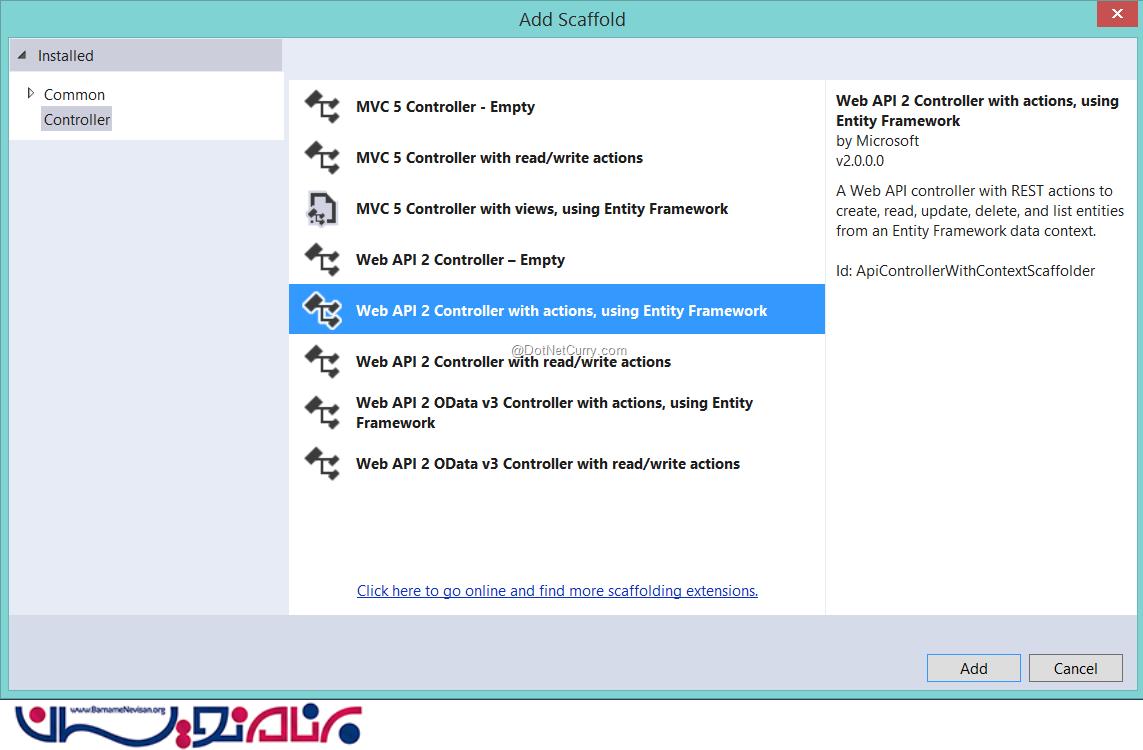The image size is (1143, 750).
Task: Select the Controller category
Action: 77,120
